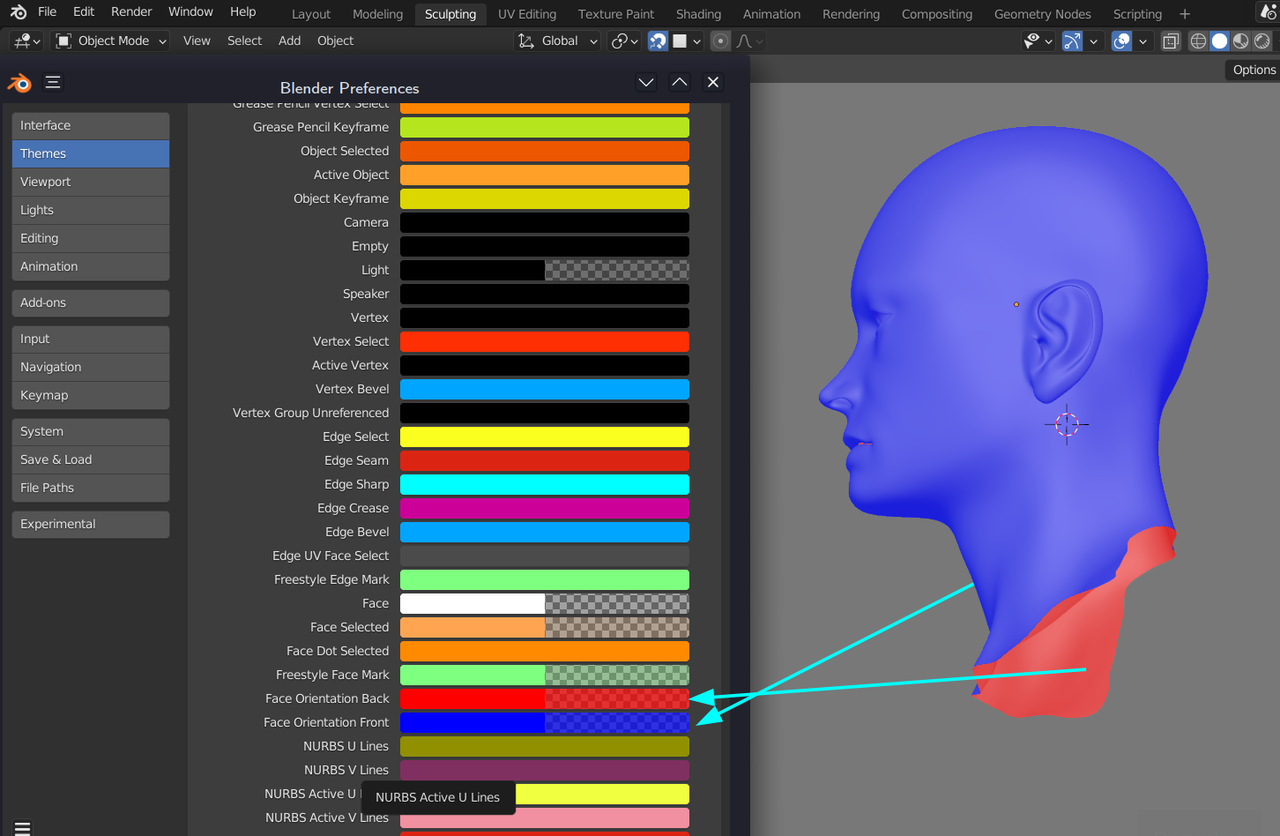Switch to the Layout workspace tab

click(311, 14)
